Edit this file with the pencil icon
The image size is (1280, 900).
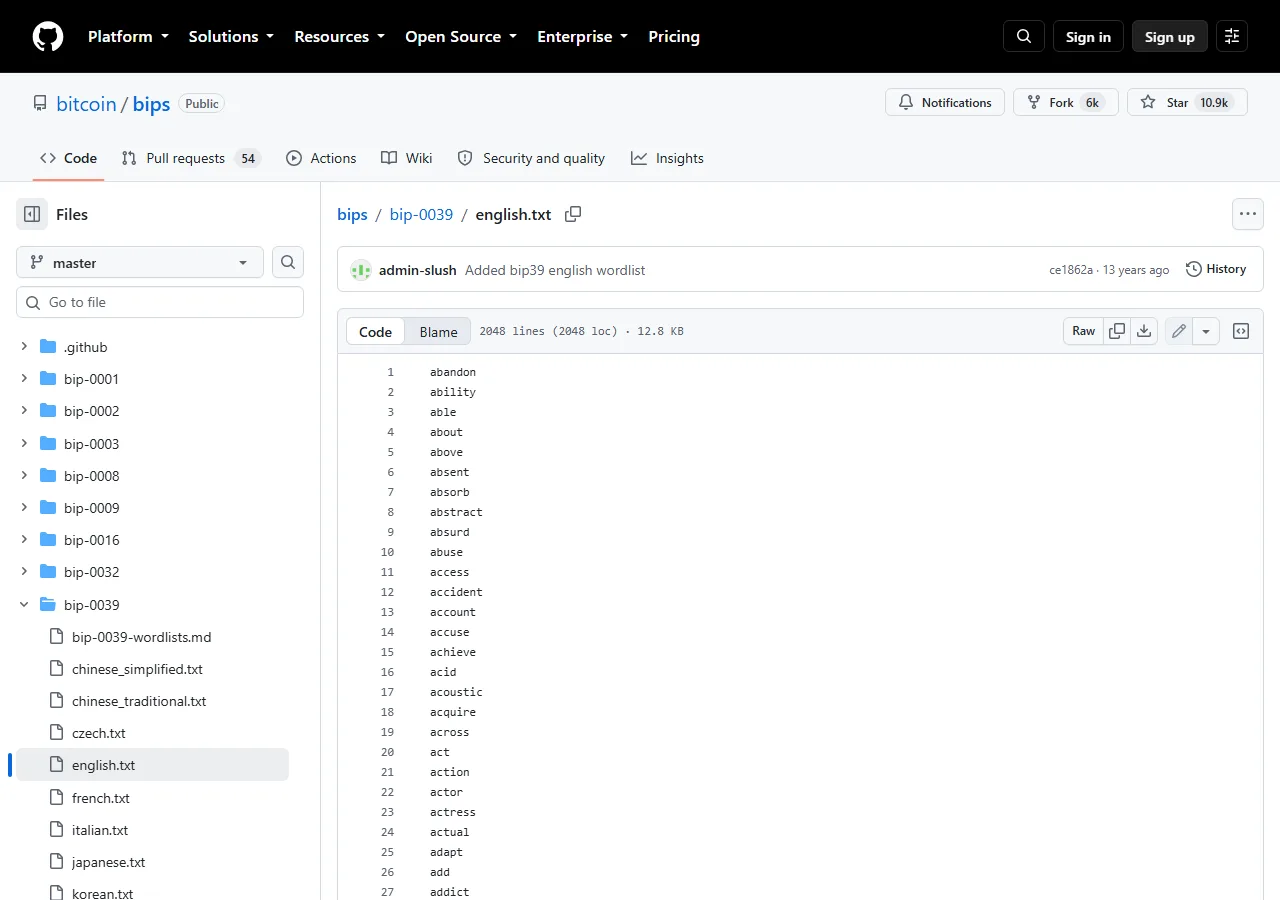tap(1179, 331)
